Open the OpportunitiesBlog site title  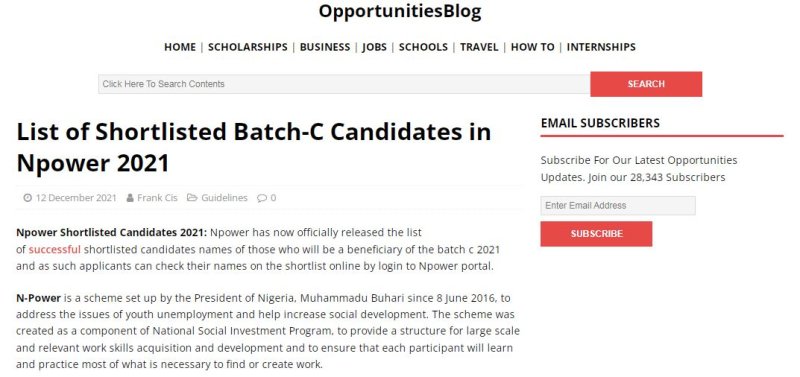pyautogui.click(x=400, y=11)
